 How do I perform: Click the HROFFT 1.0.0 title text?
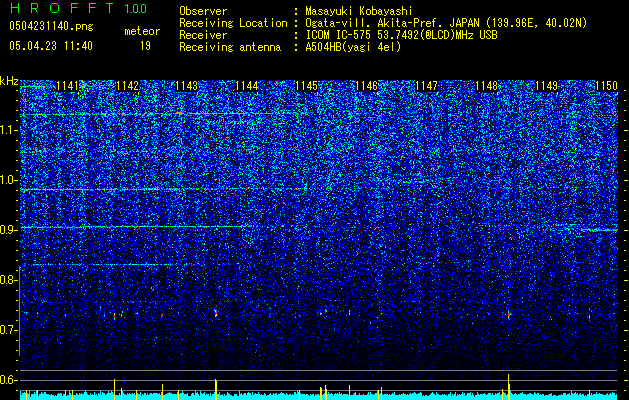(79, 8)
